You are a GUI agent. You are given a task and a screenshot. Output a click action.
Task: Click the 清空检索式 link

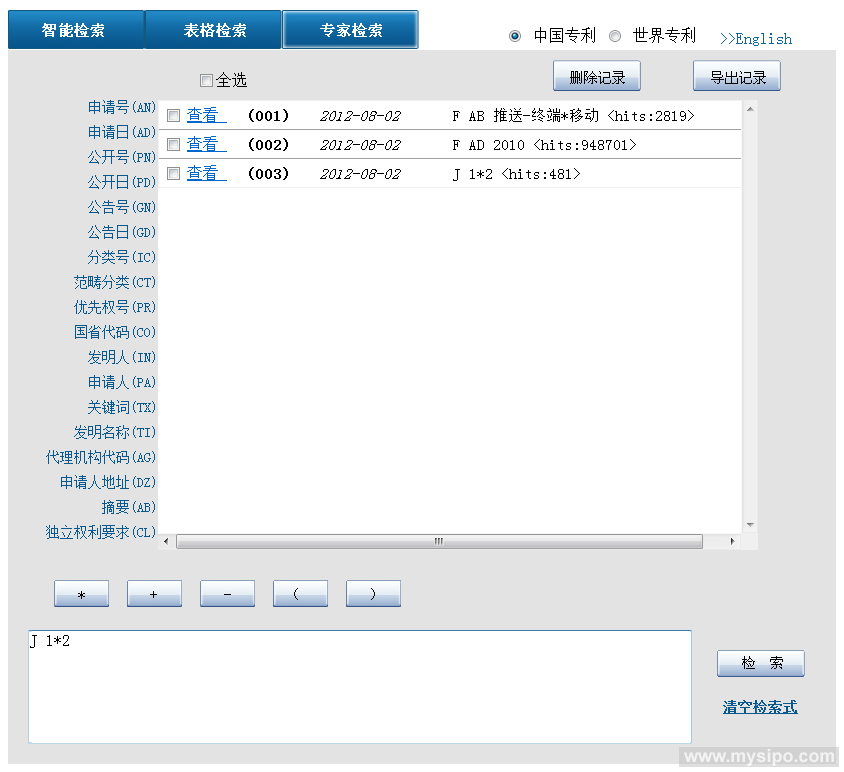tap(759, 707)
